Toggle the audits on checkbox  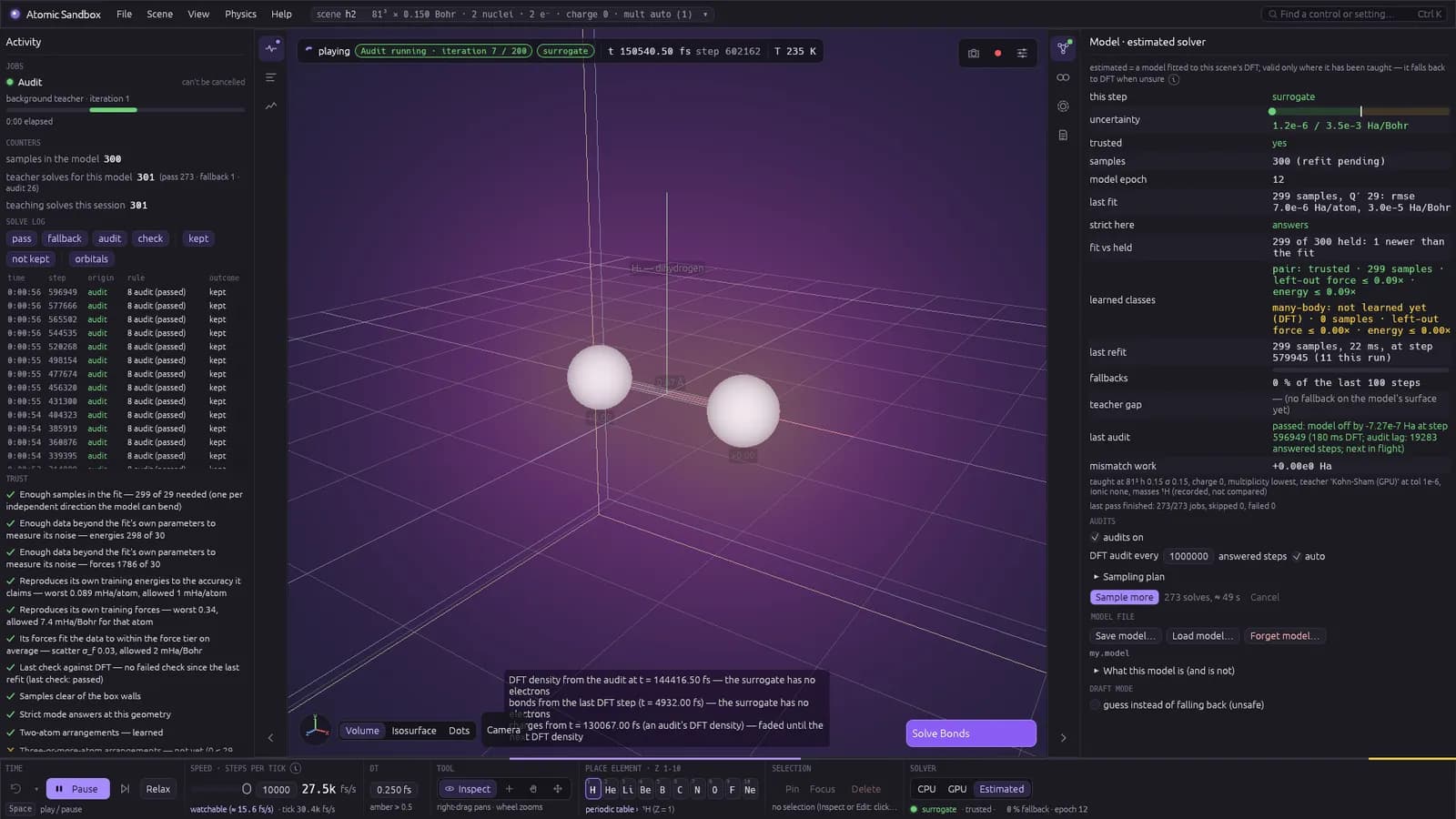pyautogui.click(x=1095, y=537)
